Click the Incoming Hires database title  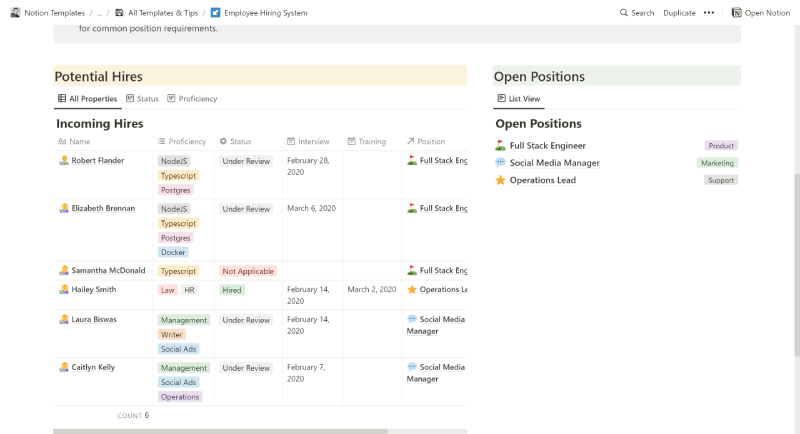pyautogui.click(x=99, y=123)
